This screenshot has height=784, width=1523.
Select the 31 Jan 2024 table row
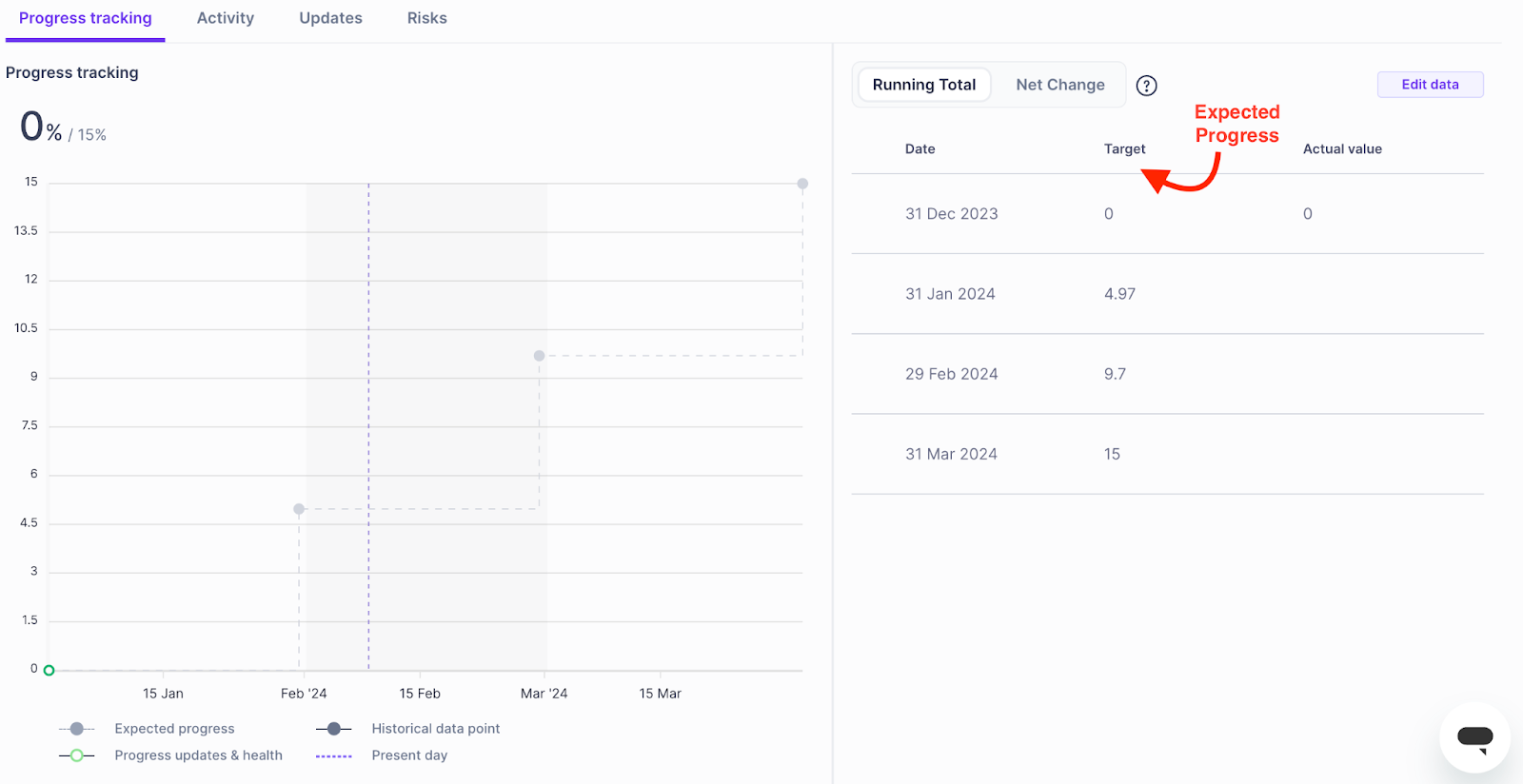(1167, 294)
